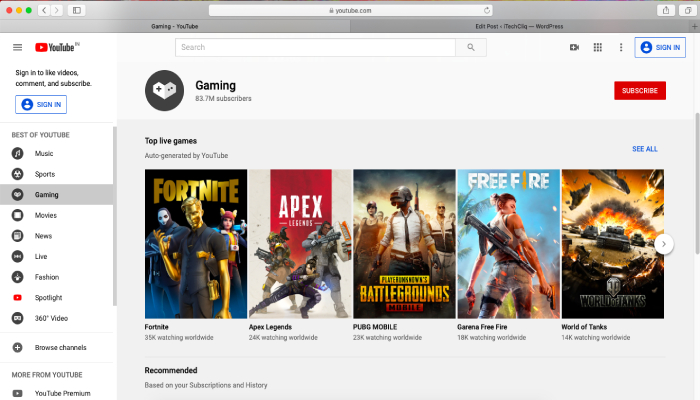The image size is (700, 400).
Task: Open the Apex Legends game thumbnail
Action: click(x=300, y=244)
